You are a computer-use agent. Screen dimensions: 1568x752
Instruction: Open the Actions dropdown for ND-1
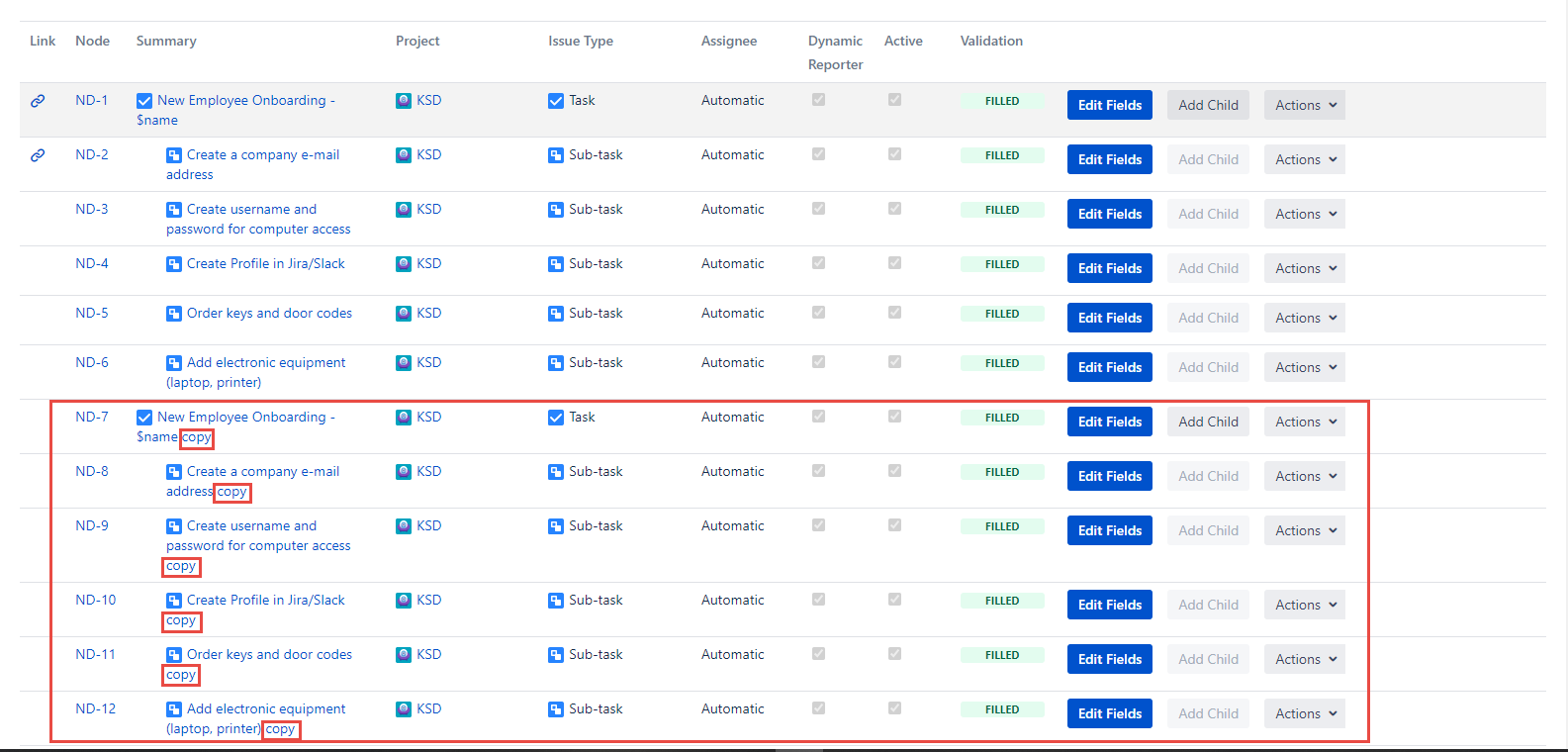pos(1304,105)
